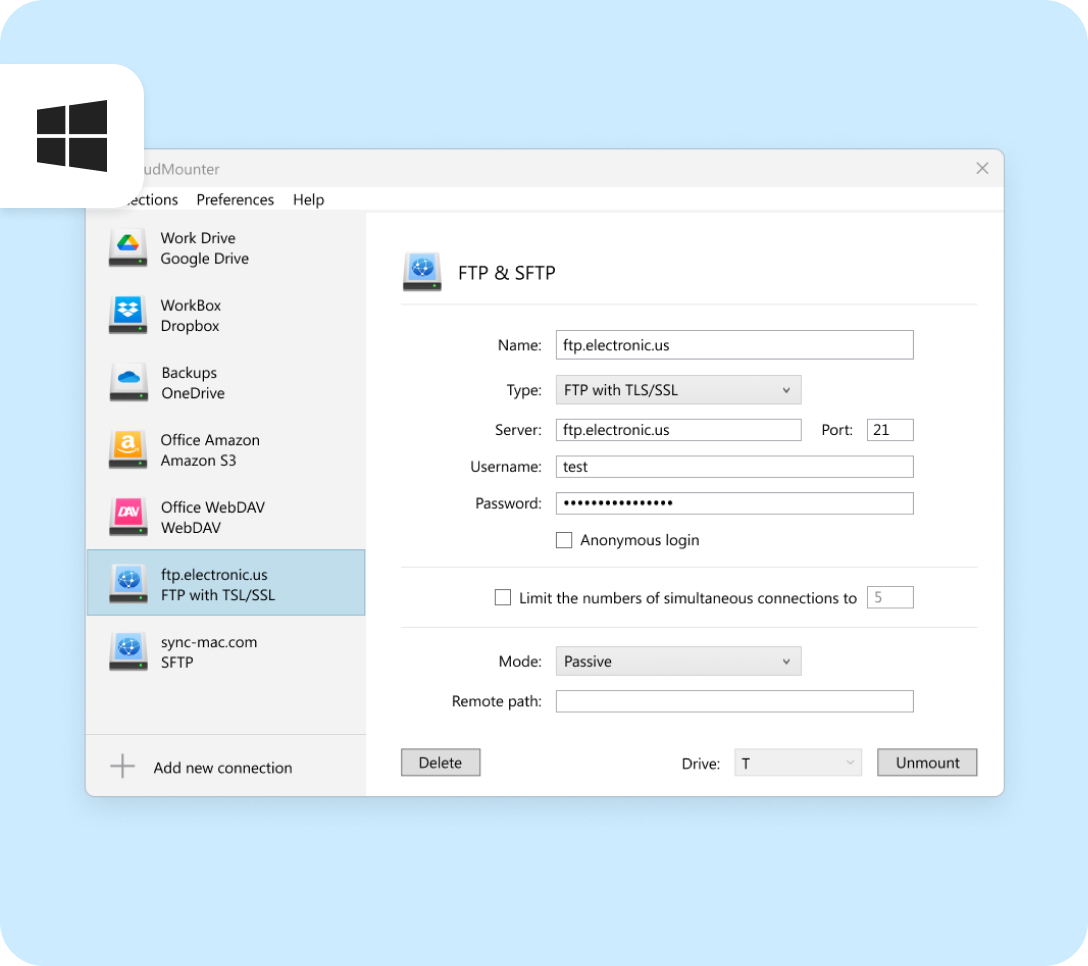Click into the Username field containing test

point(734,467)
